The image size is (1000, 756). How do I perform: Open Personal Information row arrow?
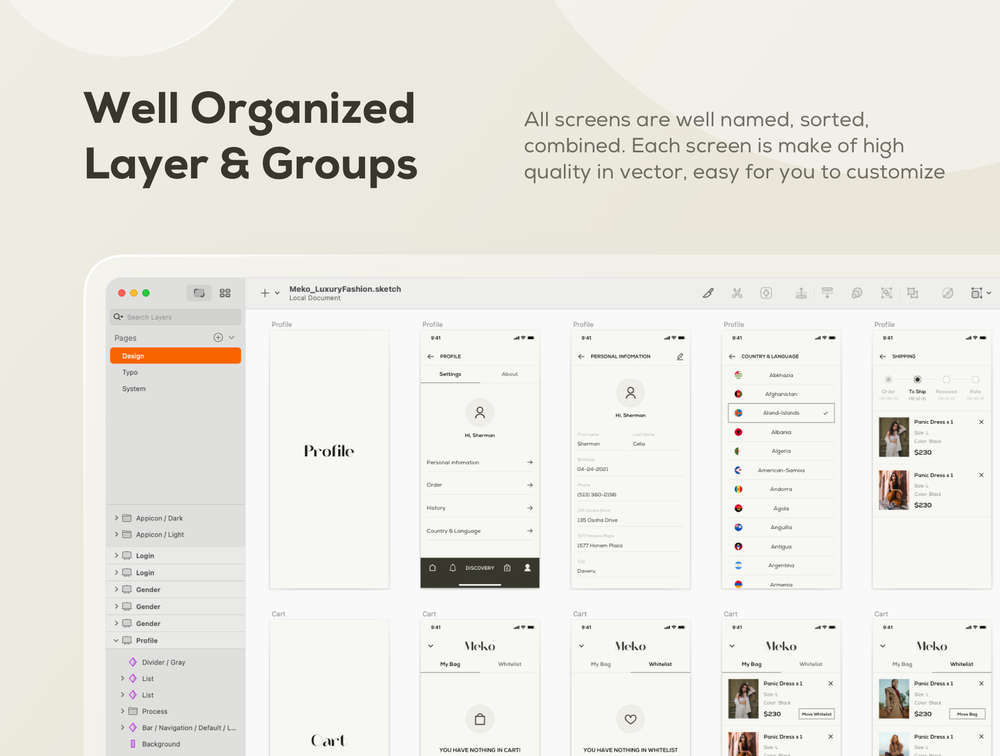[x=529, y=462]
